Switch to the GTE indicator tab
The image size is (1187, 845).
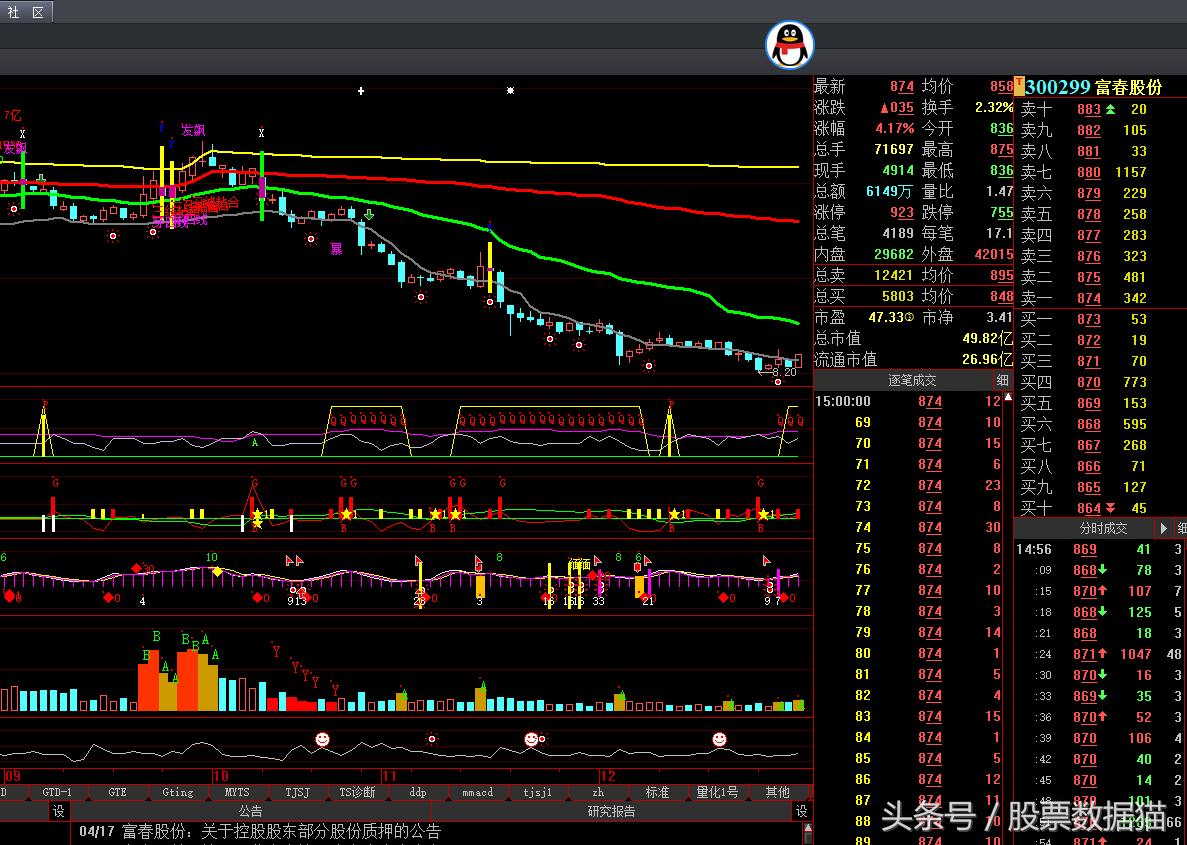[117, 792]
